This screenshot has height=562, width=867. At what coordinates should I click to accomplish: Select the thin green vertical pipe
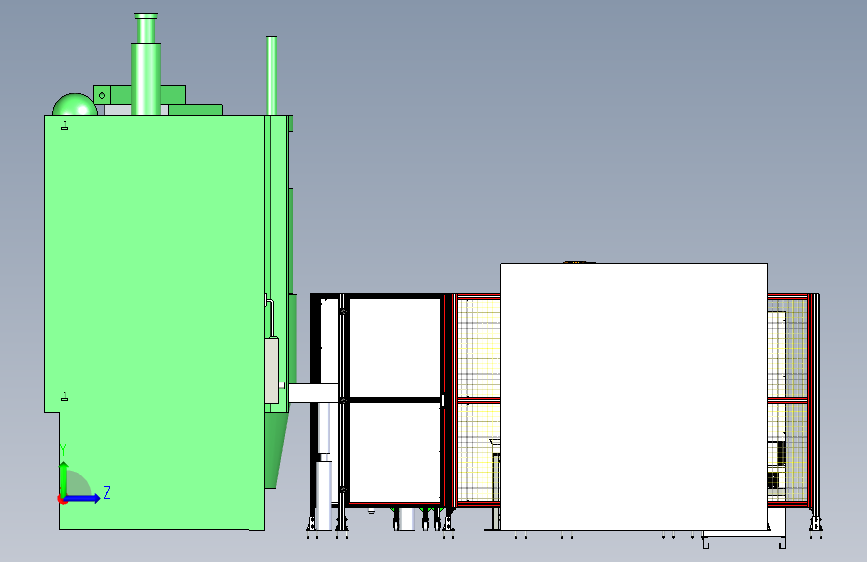point(271,76)
